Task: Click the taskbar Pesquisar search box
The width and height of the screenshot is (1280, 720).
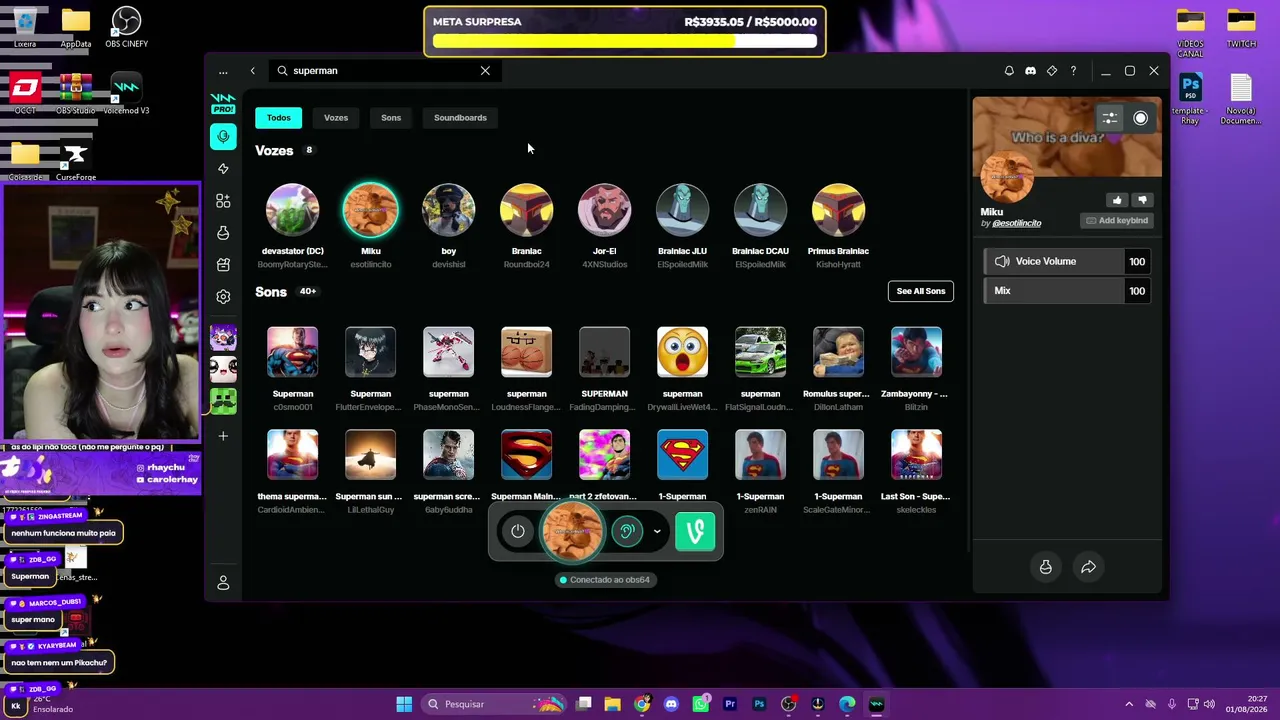Action: (494, 704)
